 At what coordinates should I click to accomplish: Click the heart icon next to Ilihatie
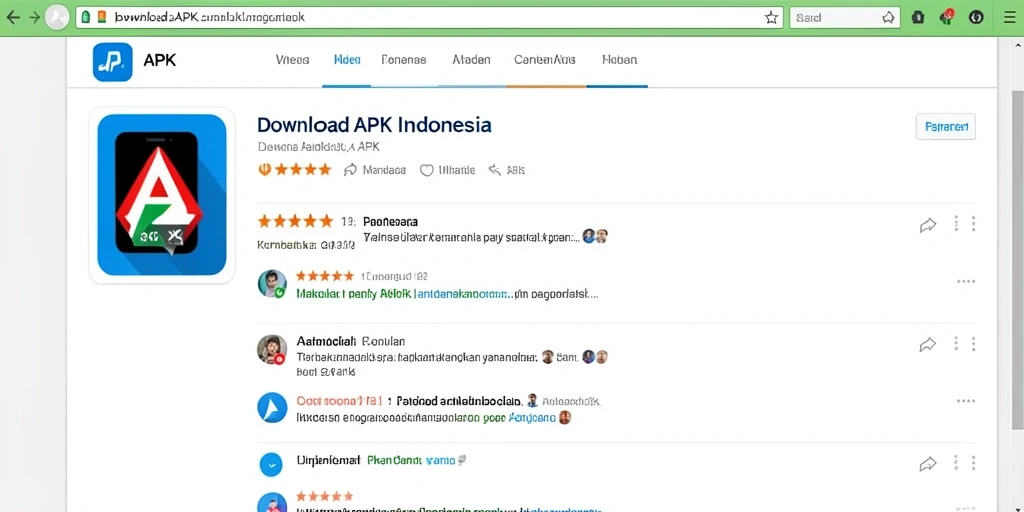click(x=426, y=170)
